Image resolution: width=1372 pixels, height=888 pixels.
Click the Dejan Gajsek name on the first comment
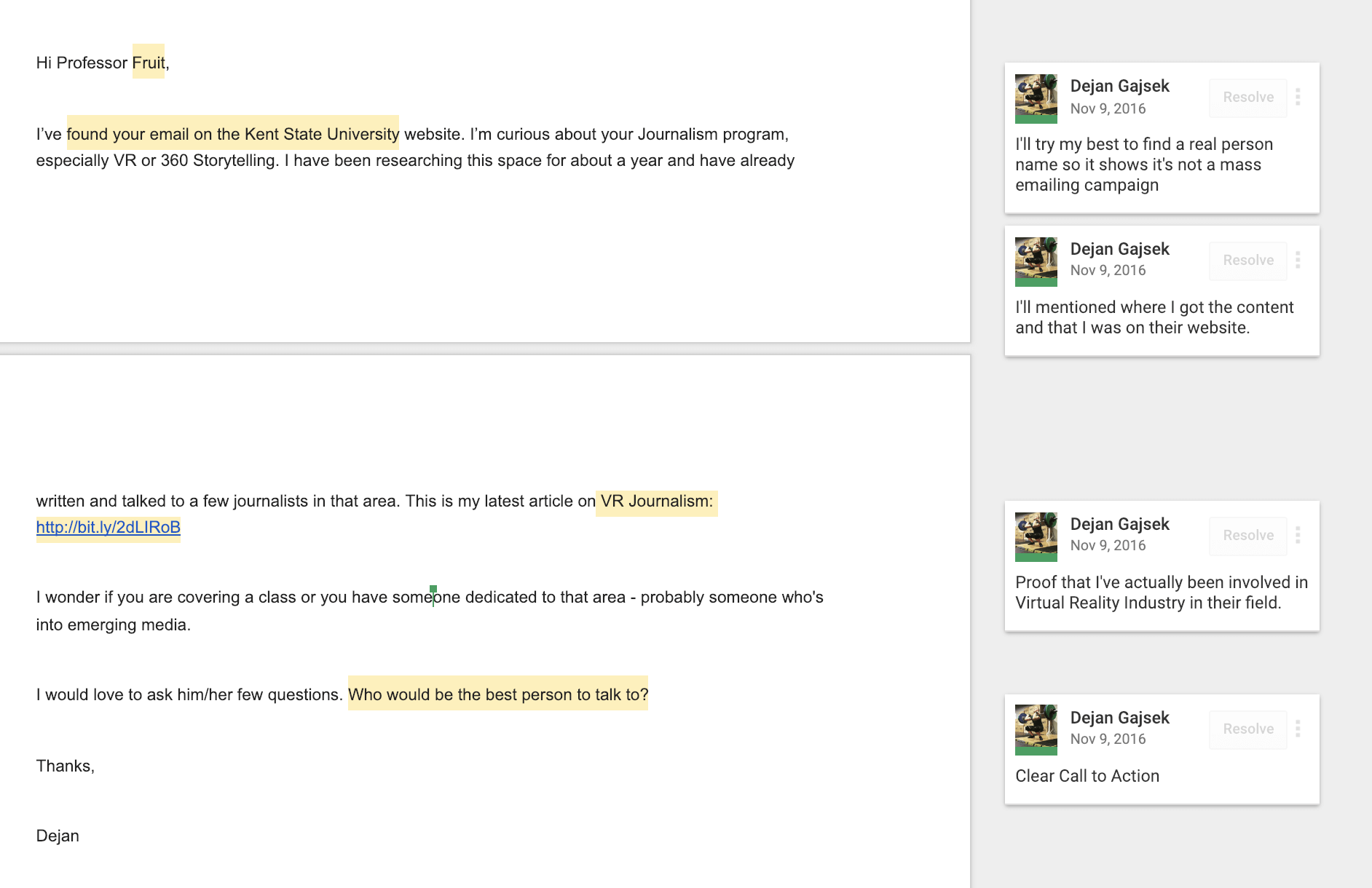pyautogui.click(x=1119, y=86)
